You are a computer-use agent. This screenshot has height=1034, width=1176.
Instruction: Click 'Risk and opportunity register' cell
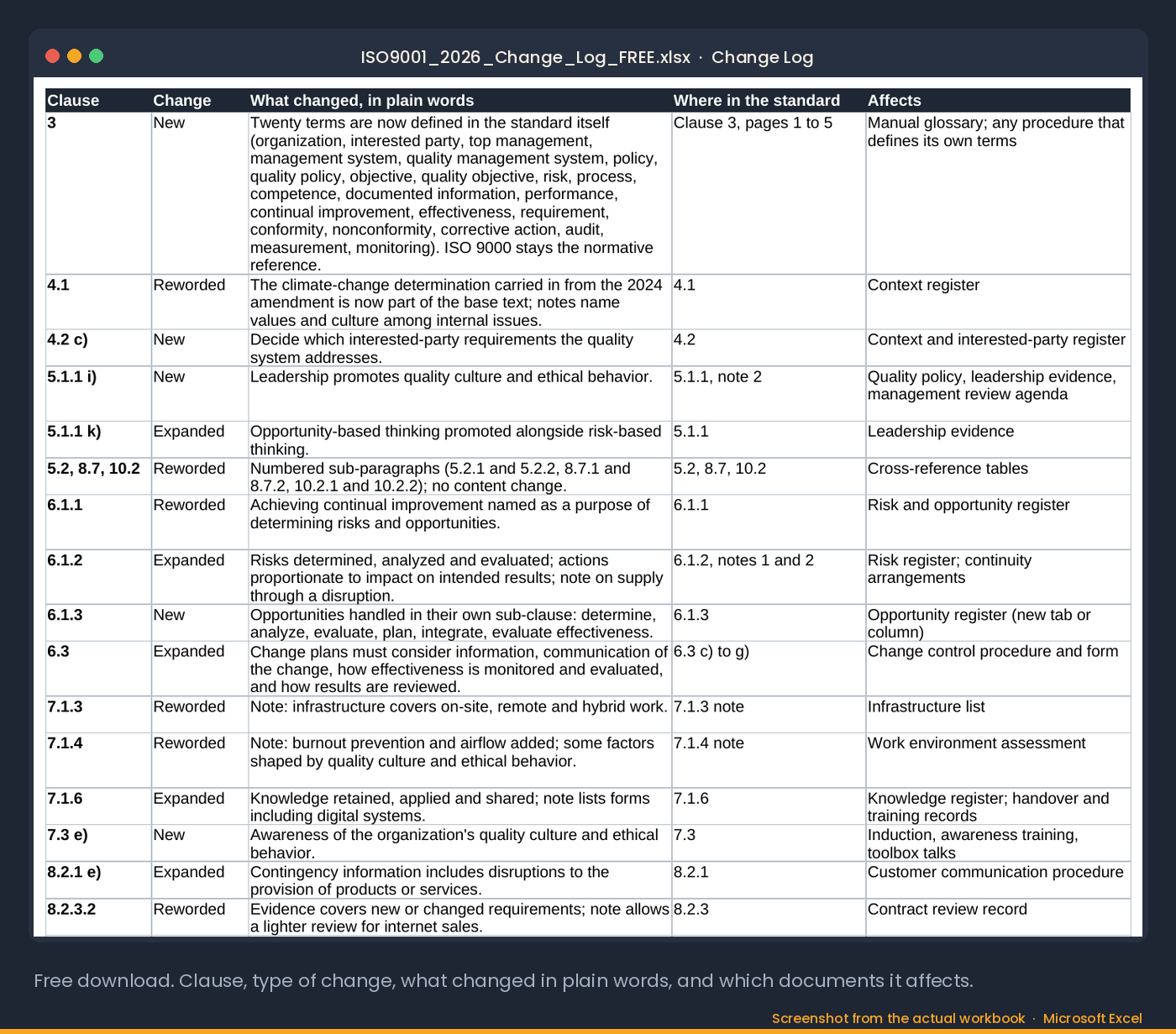(x=998, y=522)
